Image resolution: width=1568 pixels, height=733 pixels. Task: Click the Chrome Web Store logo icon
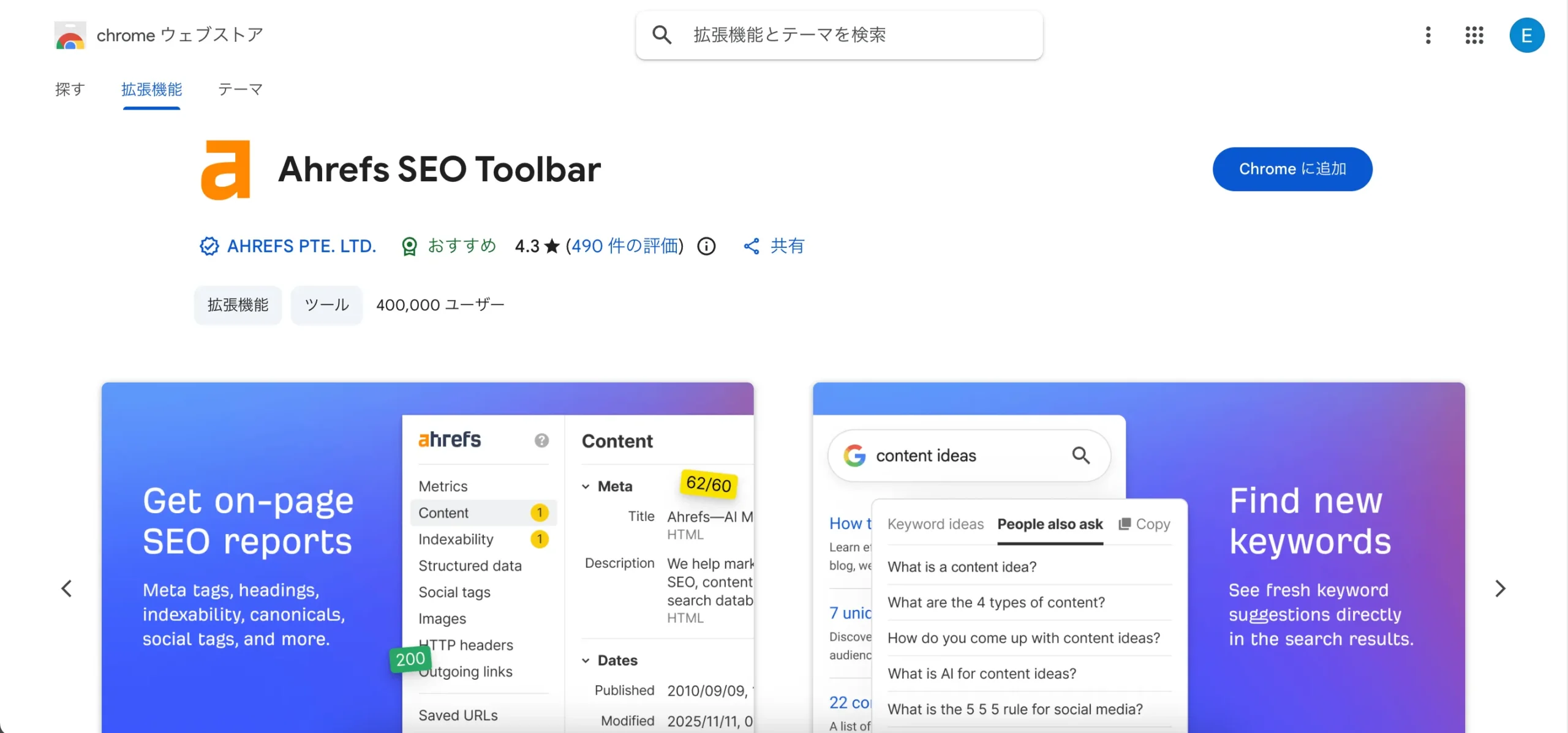pyautogui.click(x=70, y=36)
